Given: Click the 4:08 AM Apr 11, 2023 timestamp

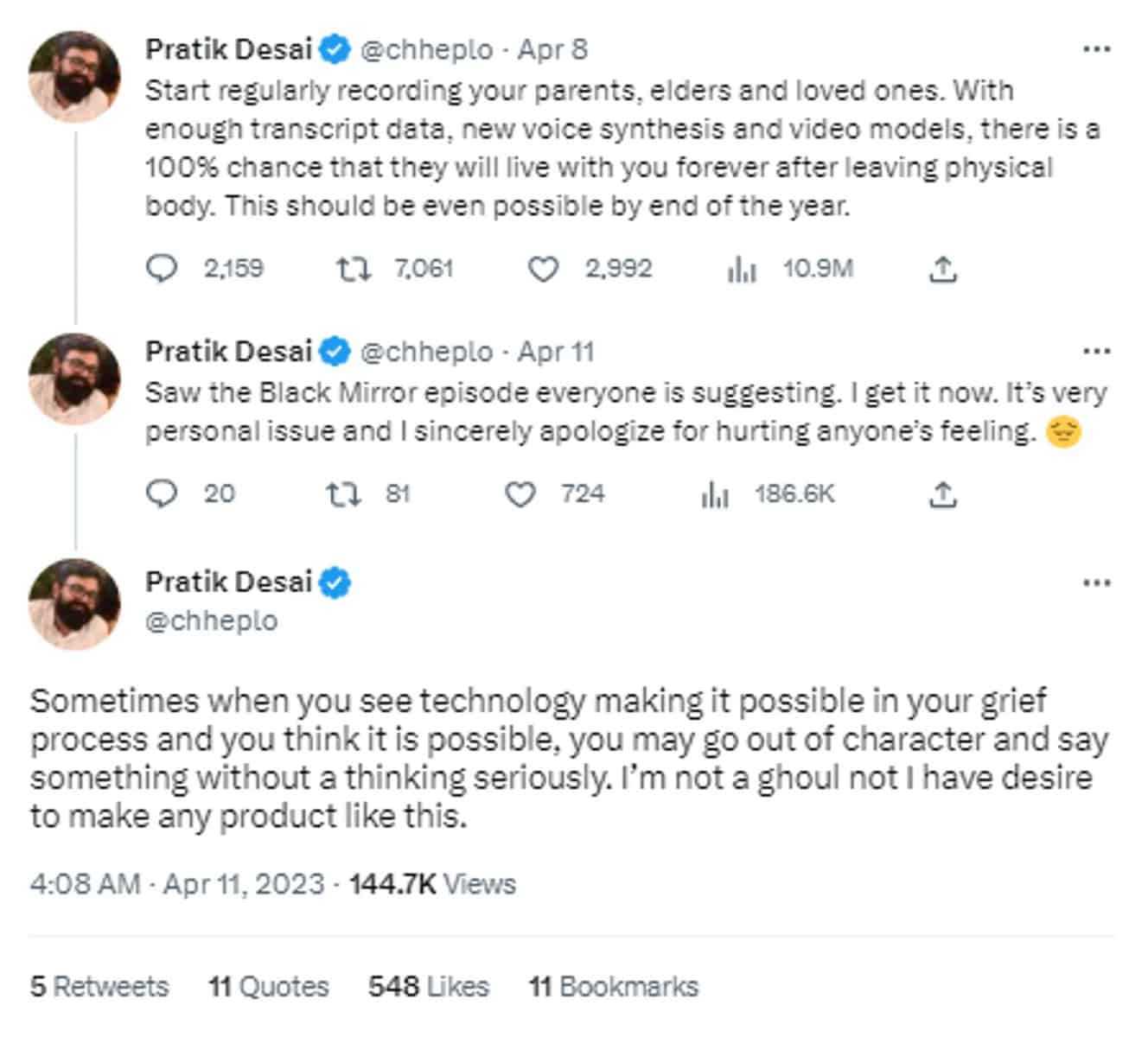Looking at the screenshot, I should [177, 884].
